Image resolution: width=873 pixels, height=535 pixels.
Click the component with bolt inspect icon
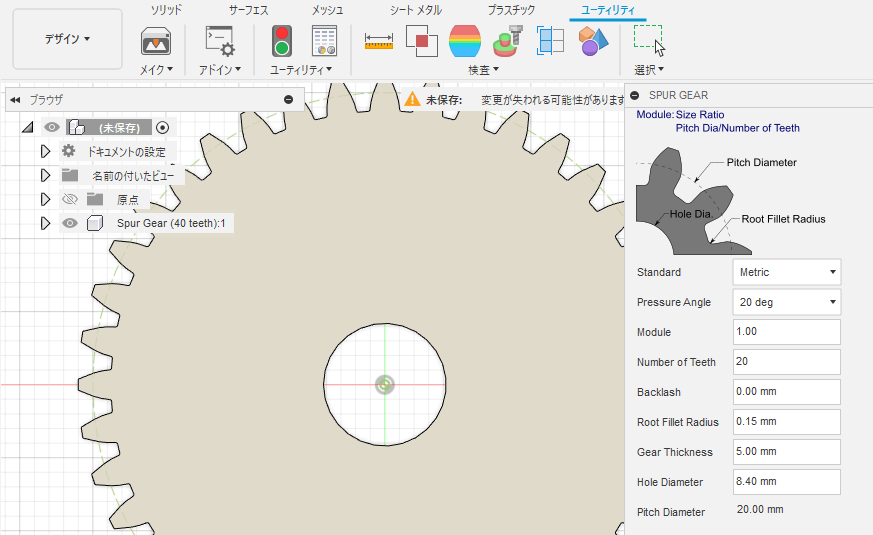[x=508, y=41]
